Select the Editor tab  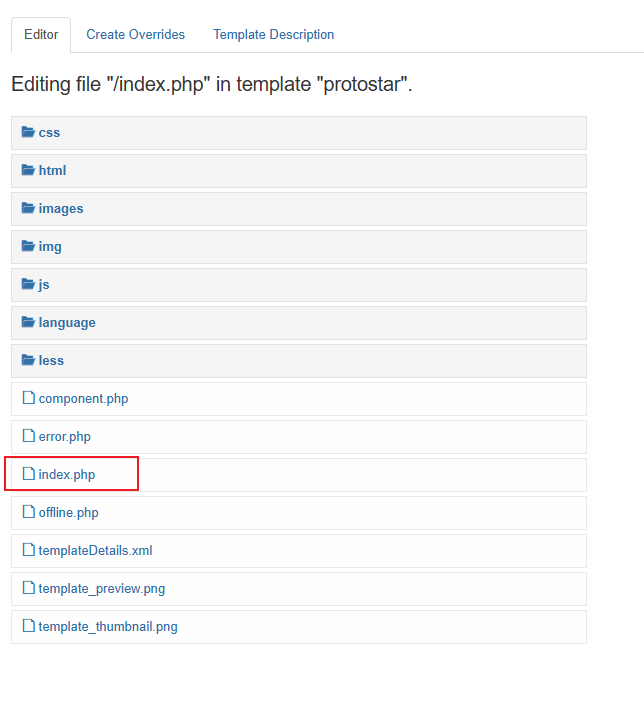coord(41,35)
